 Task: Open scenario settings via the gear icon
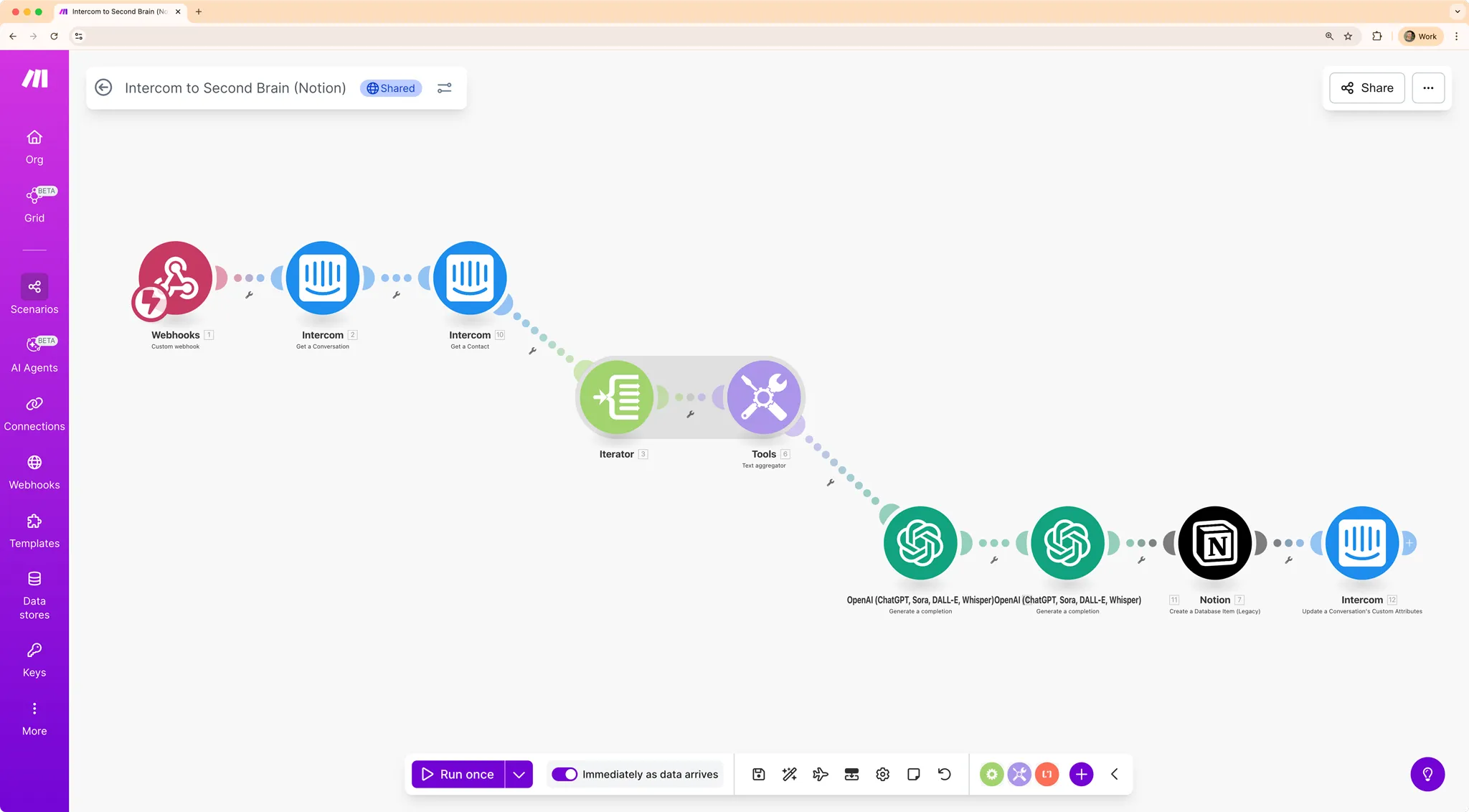click(882, 774)
